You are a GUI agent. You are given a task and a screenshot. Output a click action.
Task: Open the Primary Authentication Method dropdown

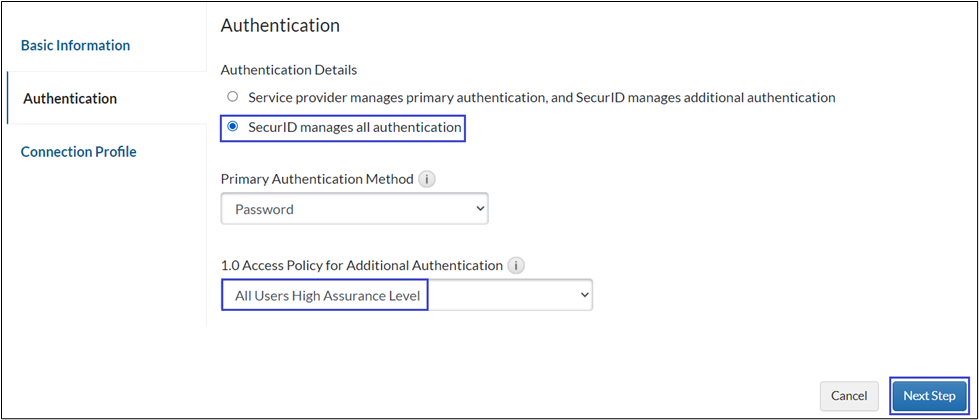point(354,209)
